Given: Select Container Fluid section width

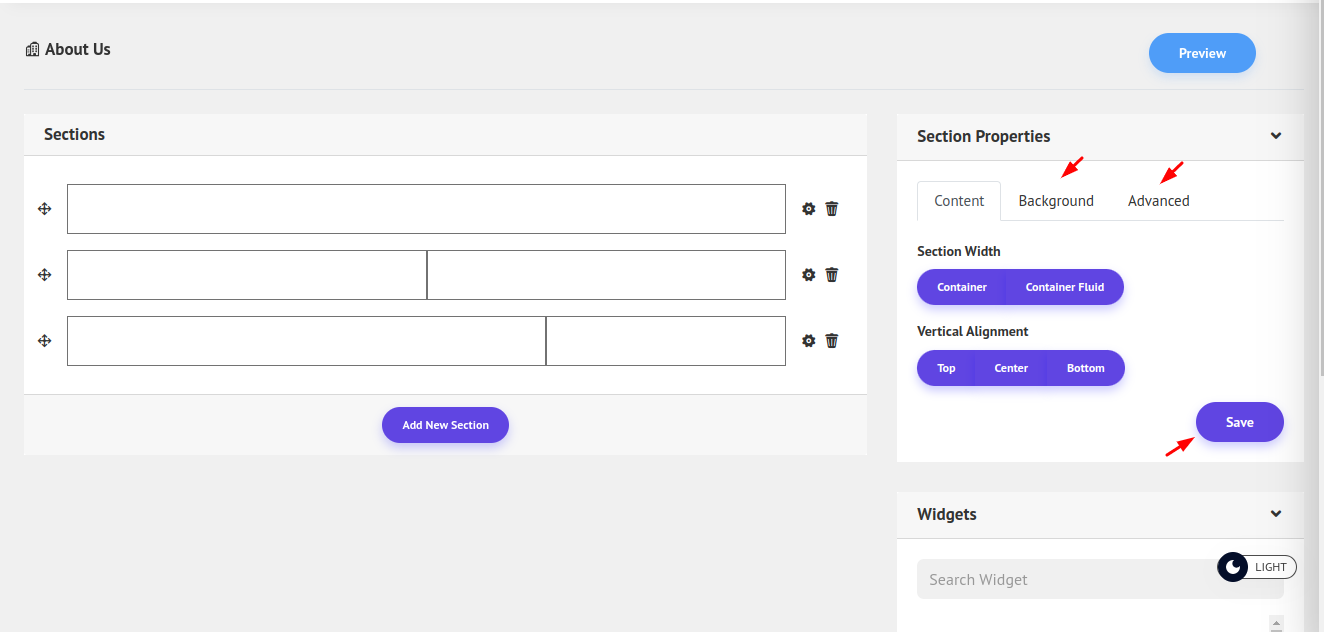Looking at the screenshot, I should coord(1064,287).
